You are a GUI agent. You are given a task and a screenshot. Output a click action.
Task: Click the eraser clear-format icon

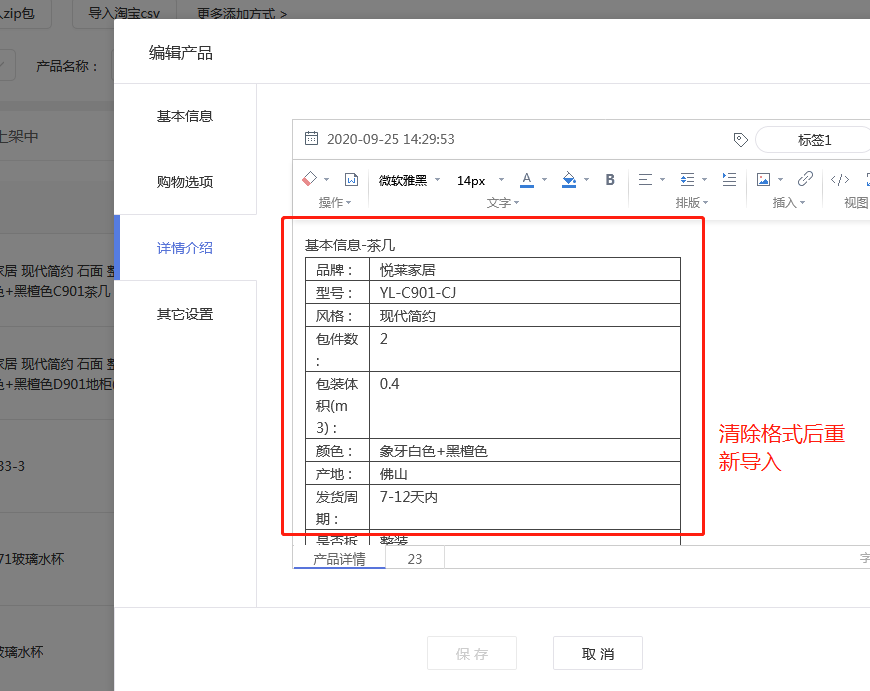(309, 179)
